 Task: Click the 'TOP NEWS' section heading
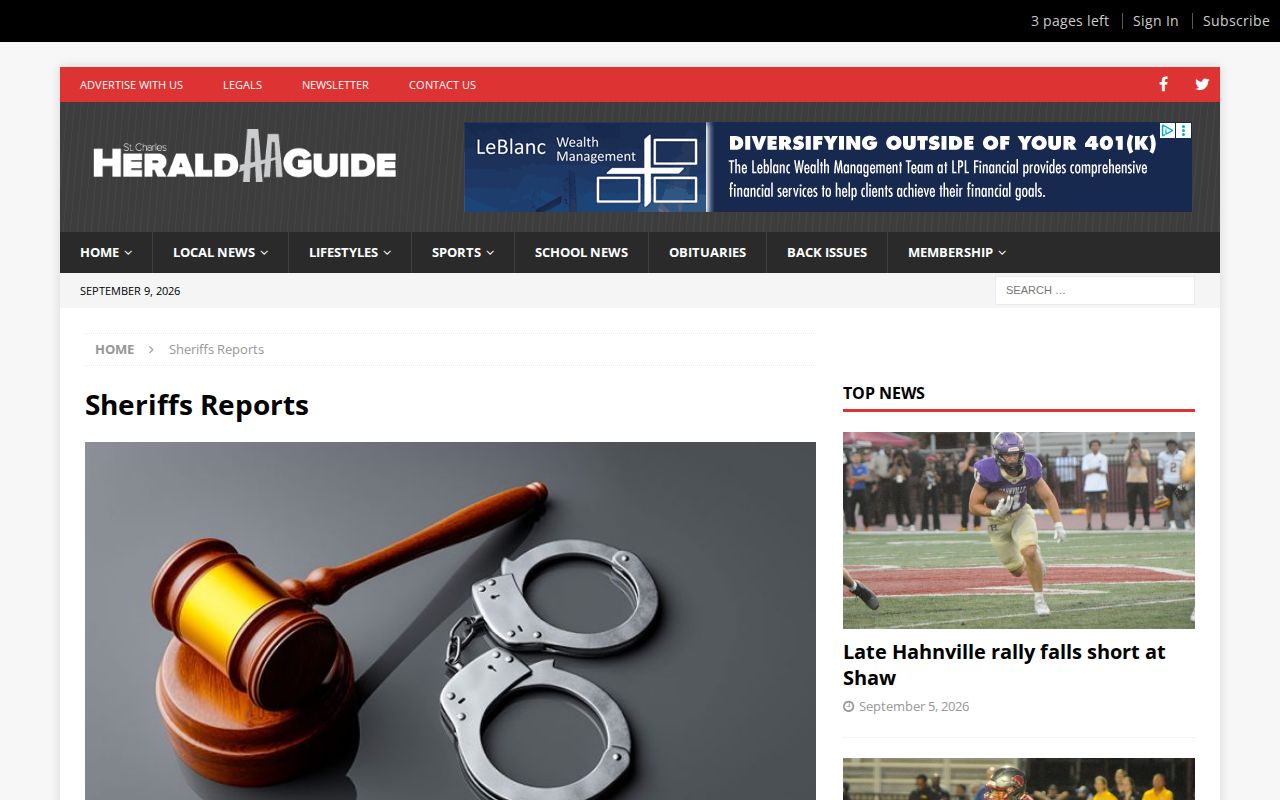coord(884,393)
